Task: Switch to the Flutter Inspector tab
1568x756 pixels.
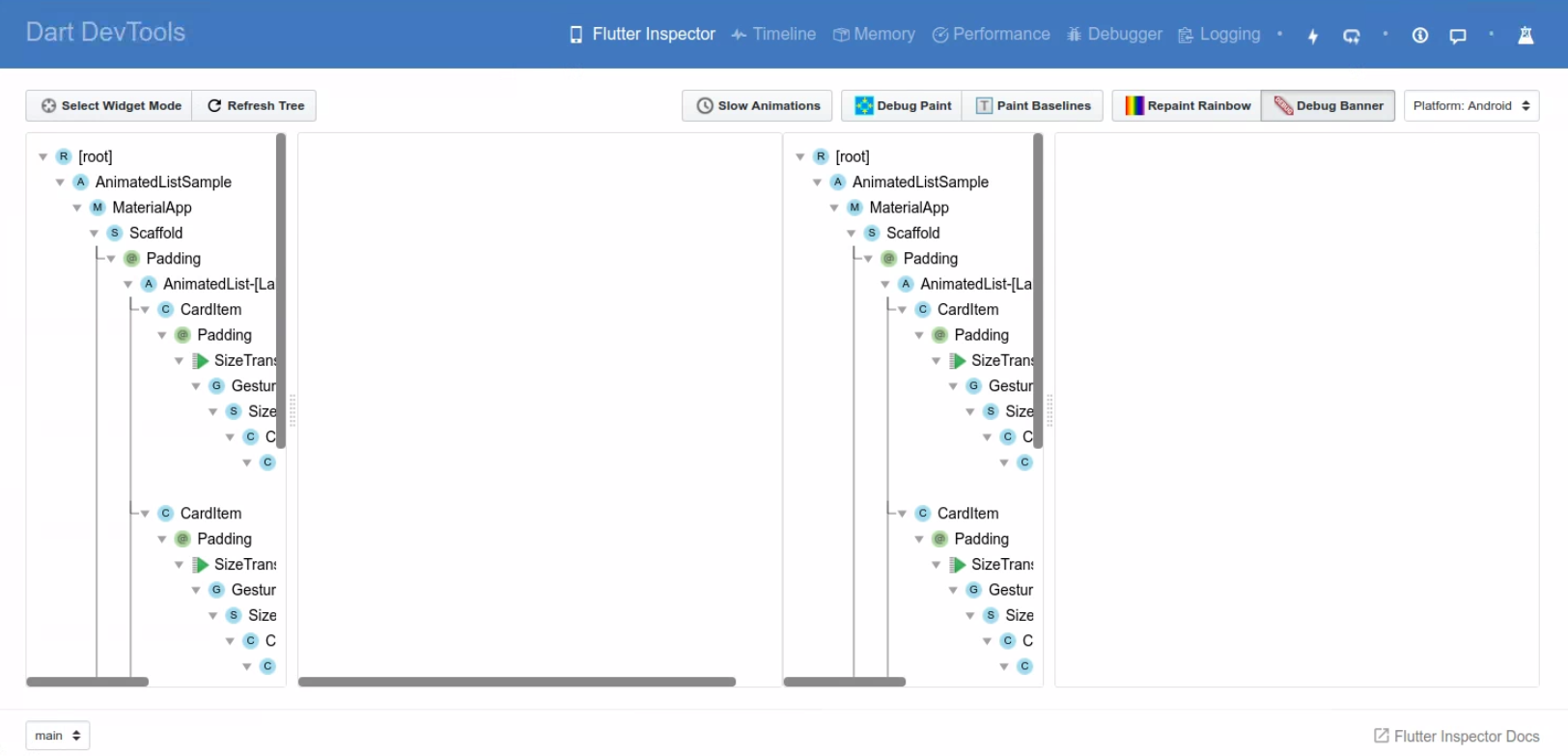Action: pyautogui.click(x=642, y=35)
